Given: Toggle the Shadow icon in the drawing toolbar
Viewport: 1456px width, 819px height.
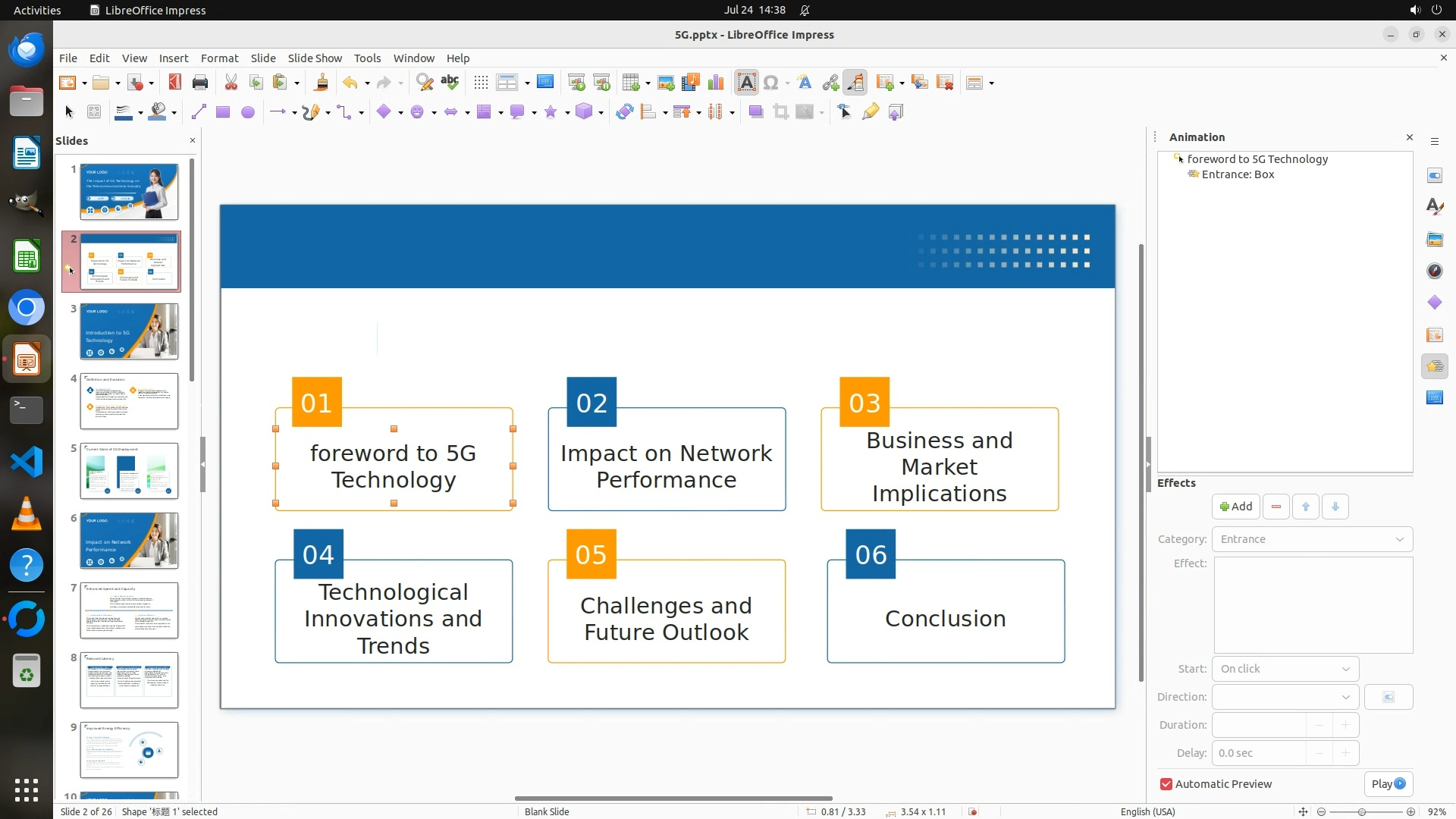Looking at the screenshot, I should pos(755,112).
